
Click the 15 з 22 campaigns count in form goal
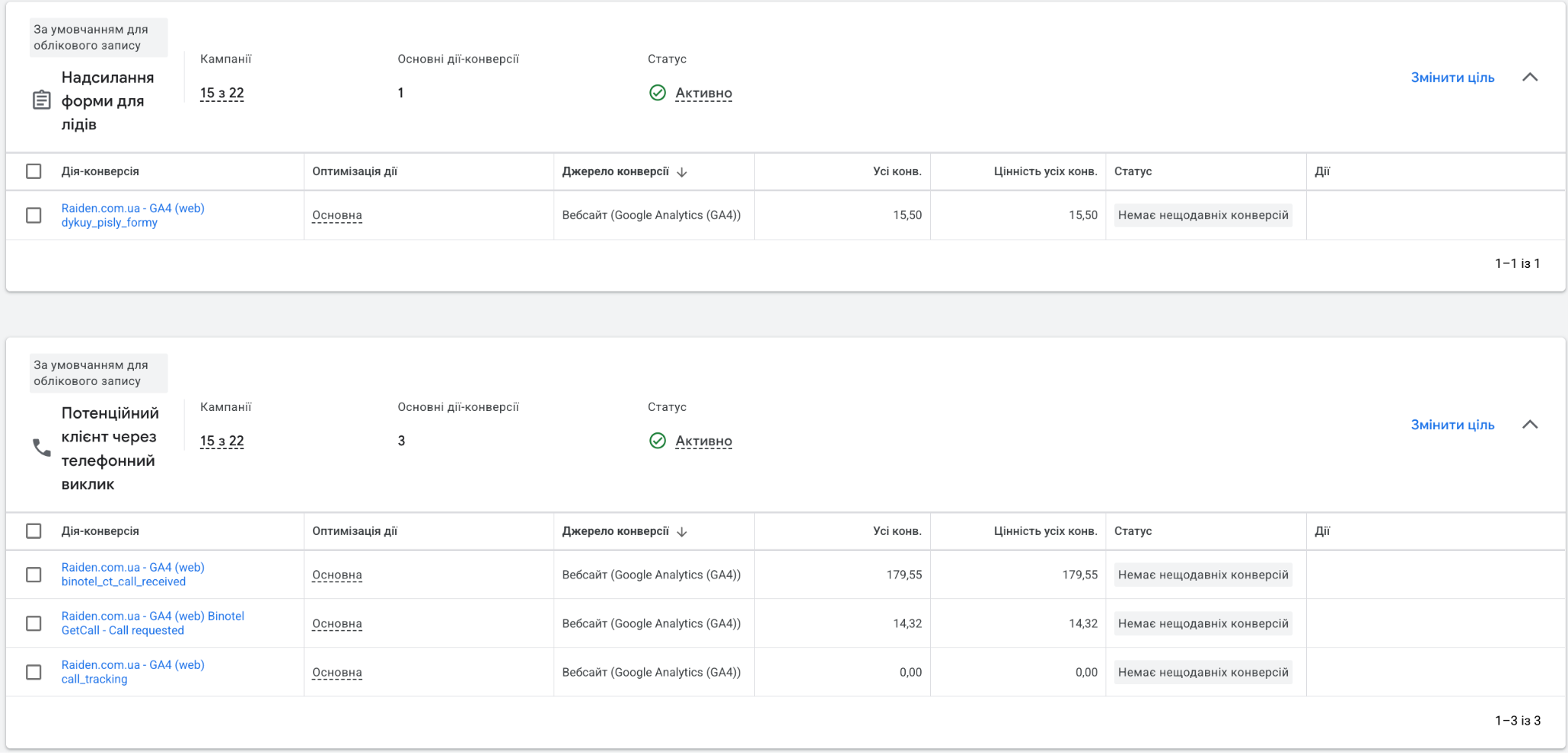(x=222, y=93)
